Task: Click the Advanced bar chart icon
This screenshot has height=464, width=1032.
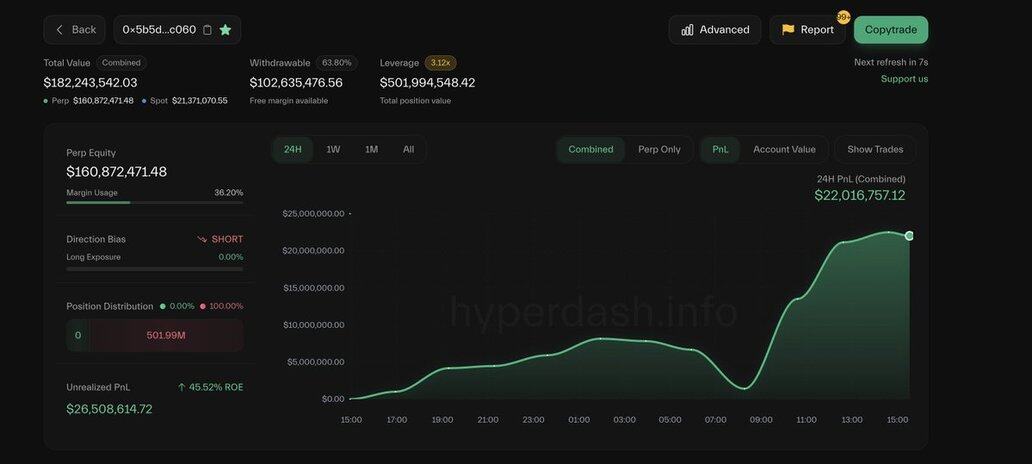Action: tap(687, 30)
